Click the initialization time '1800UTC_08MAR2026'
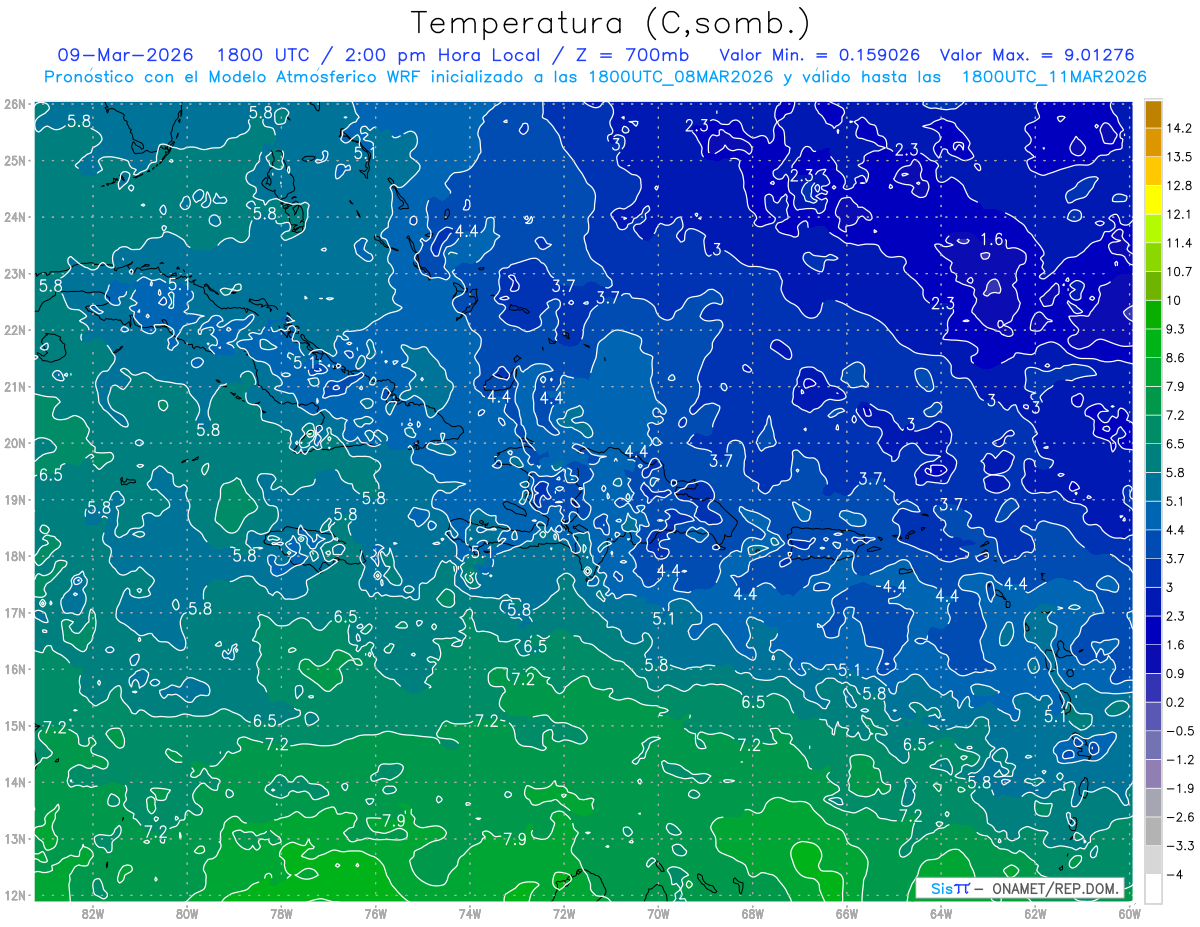The height and width of the screenshot is (927, 1200). (682, 77)
